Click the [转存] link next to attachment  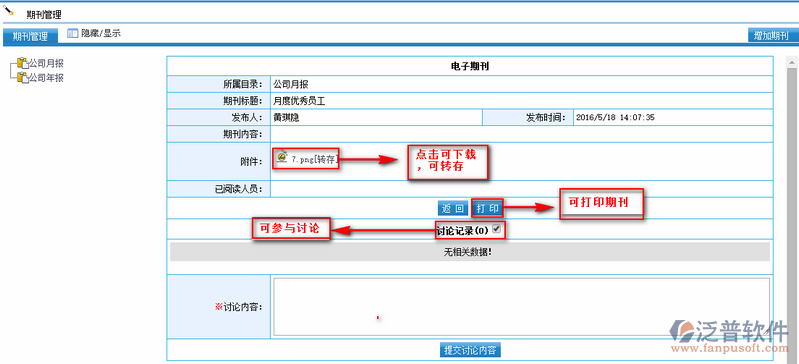pos(325,159)
